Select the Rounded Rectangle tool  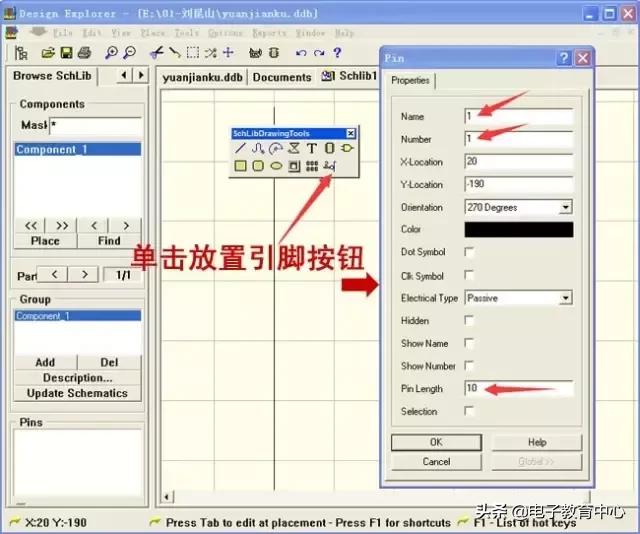tap(258, 166)
